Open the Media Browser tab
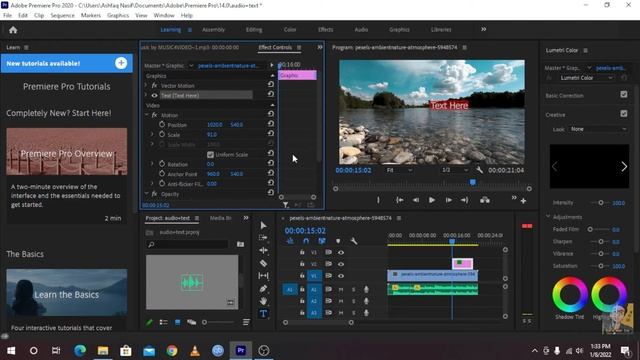 coord(221,218)
